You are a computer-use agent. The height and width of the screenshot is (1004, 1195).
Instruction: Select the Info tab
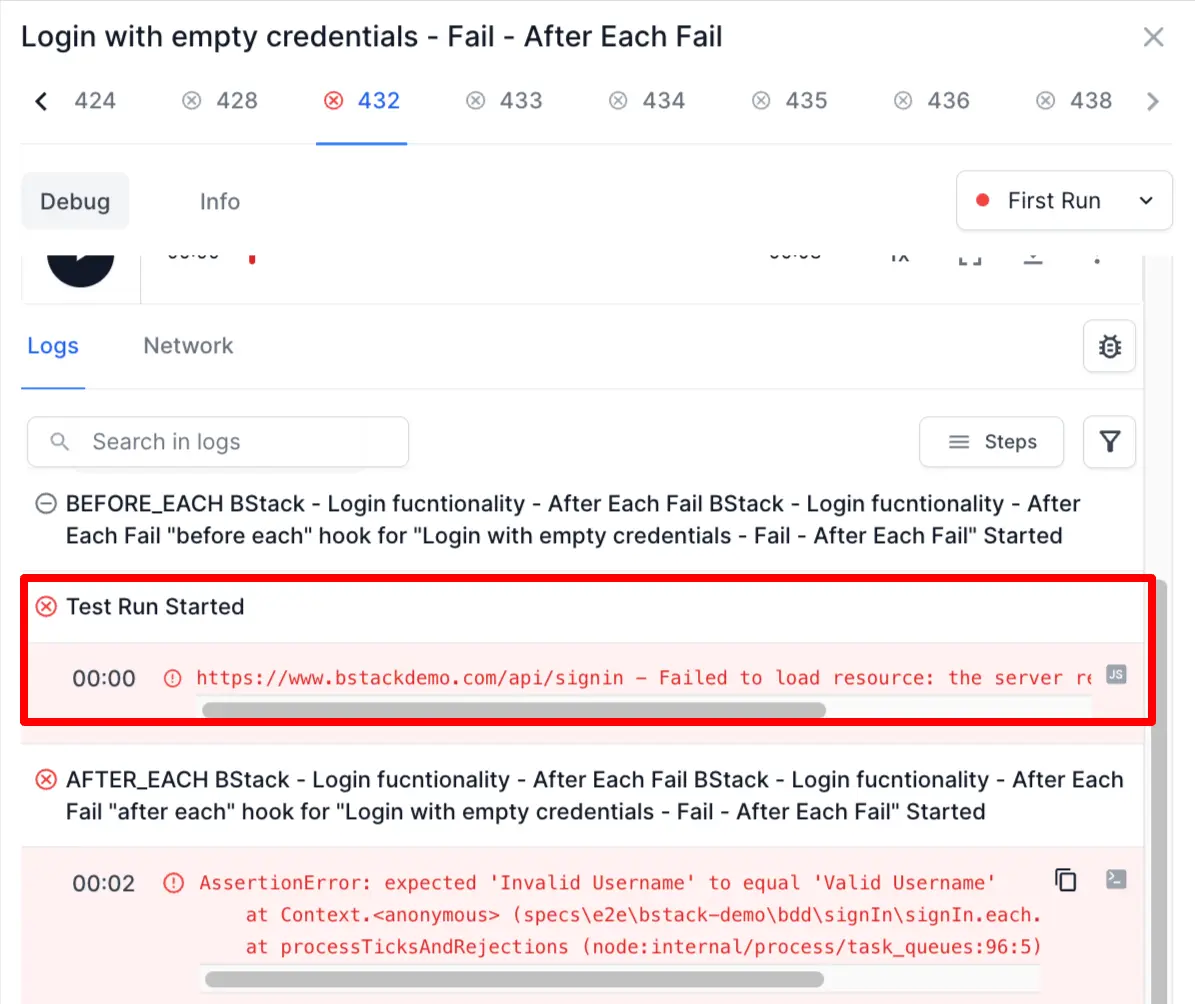click(219, 201)
